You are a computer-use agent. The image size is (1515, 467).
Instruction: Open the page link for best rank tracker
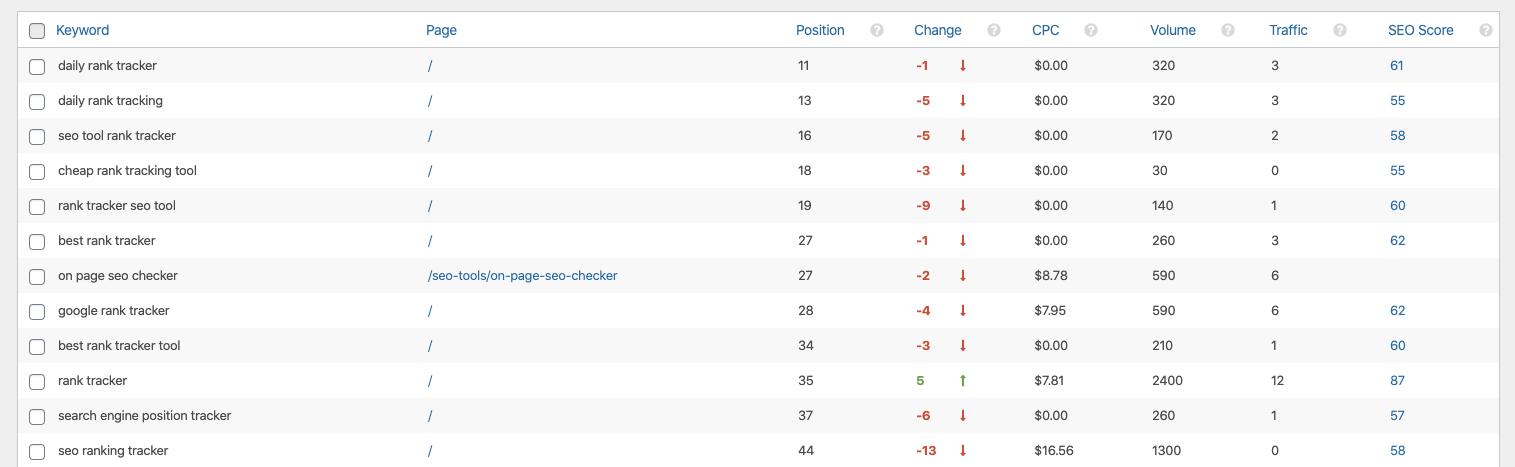pyautogui.click(x=430, y=241)
